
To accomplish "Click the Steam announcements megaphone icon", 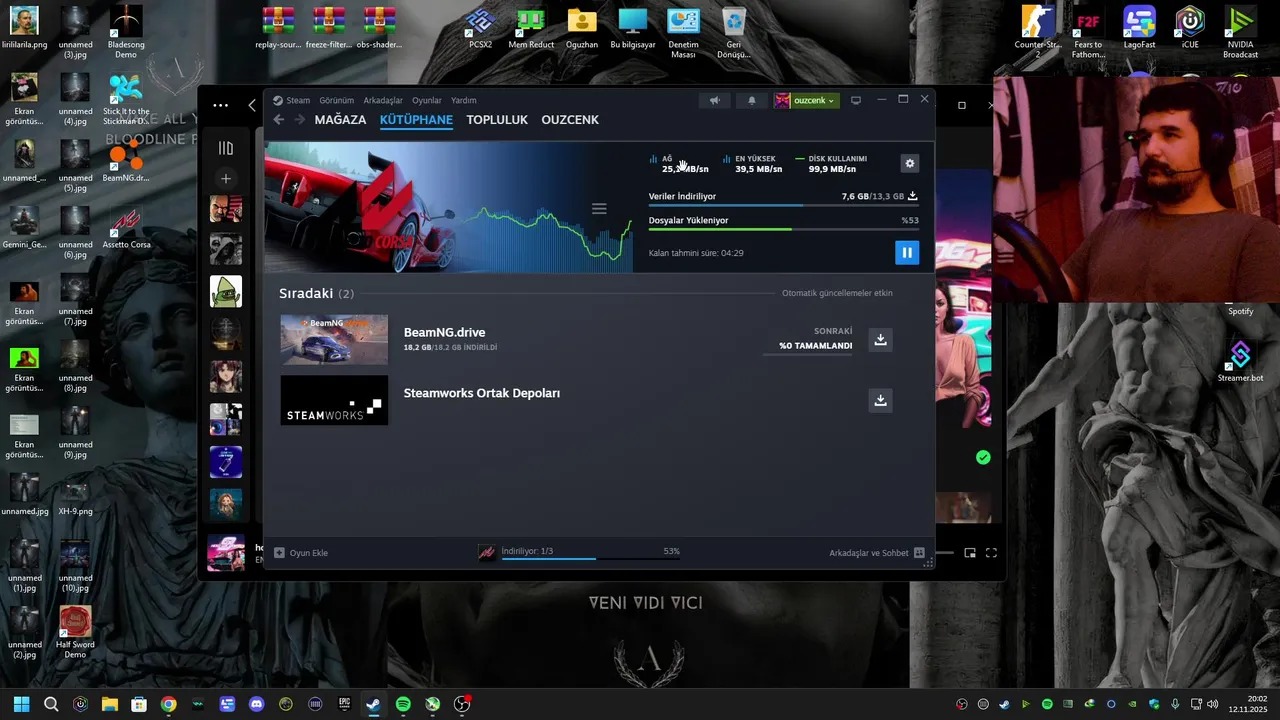I will [x=714, y=100].
